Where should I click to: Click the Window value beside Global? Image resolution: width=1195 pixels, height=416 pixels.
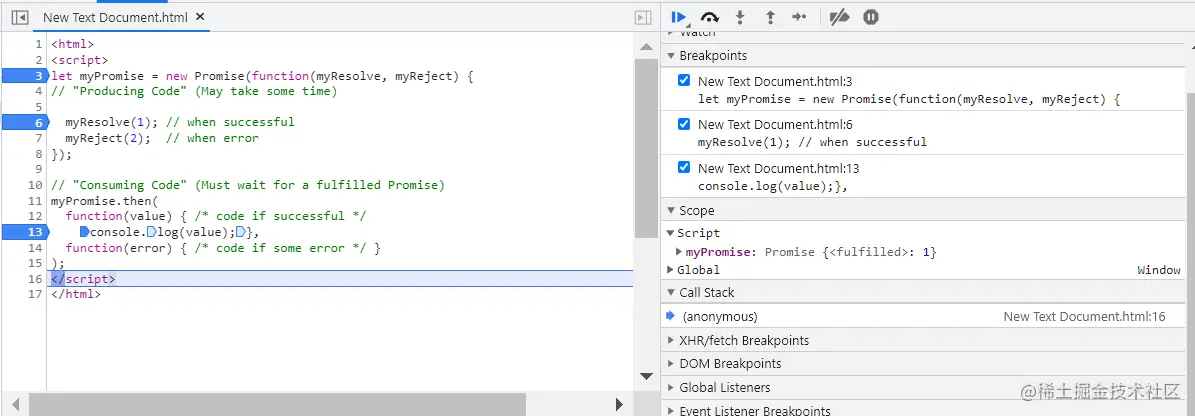click(1159, 270)
